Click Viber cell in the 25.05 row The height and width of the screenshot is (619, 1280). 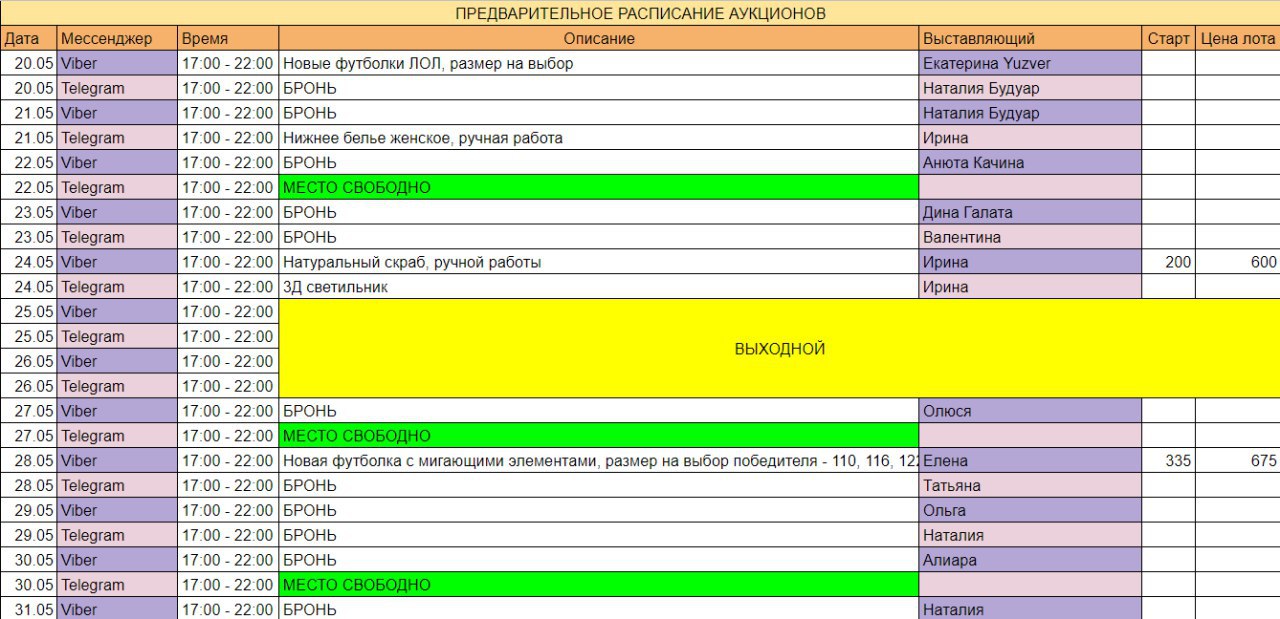118,312
